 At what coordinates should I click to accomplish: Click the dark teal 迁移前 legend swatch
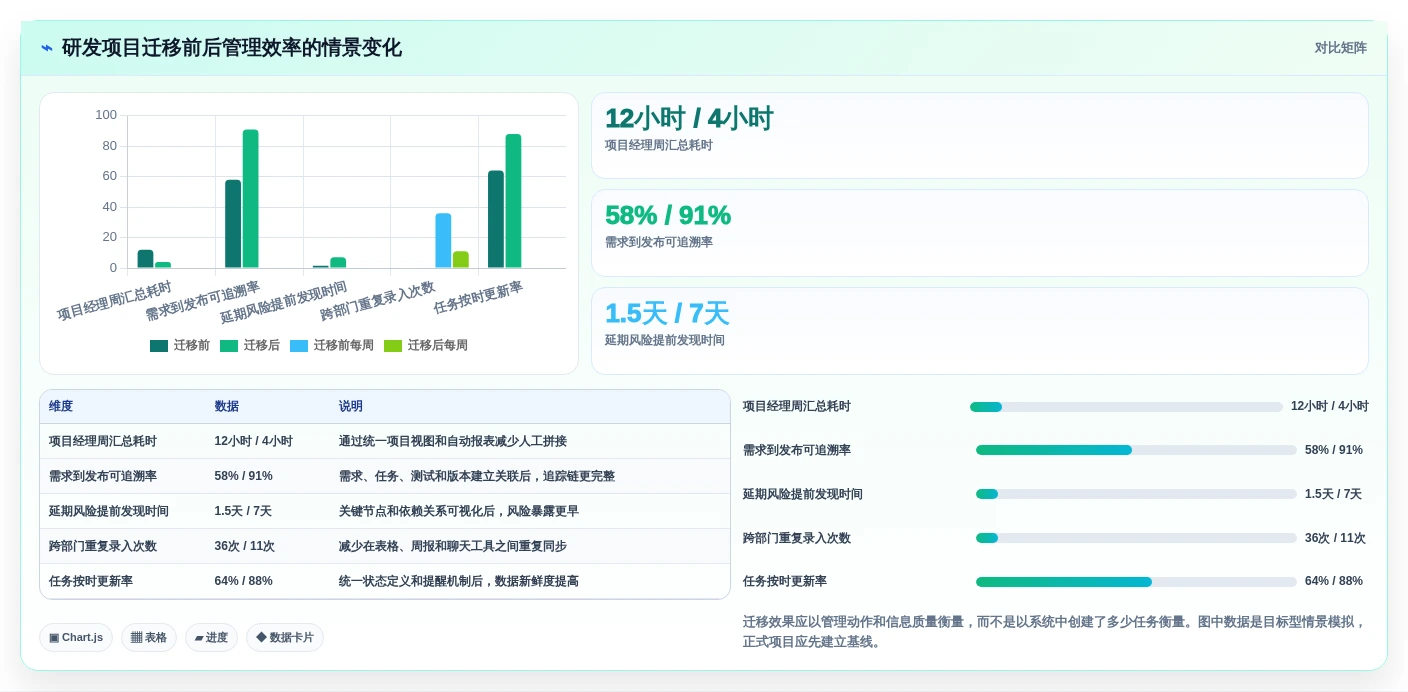(159, 346)
